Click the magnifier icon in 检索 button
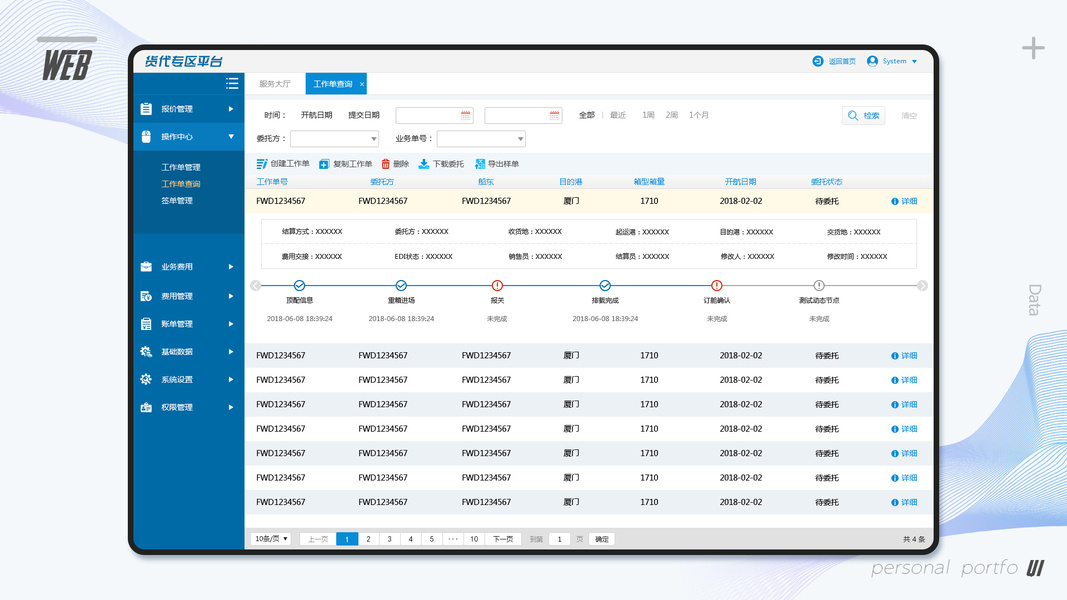Image resolution: width=1067 pixels, height=600 pixels. (x=853, y=116)
